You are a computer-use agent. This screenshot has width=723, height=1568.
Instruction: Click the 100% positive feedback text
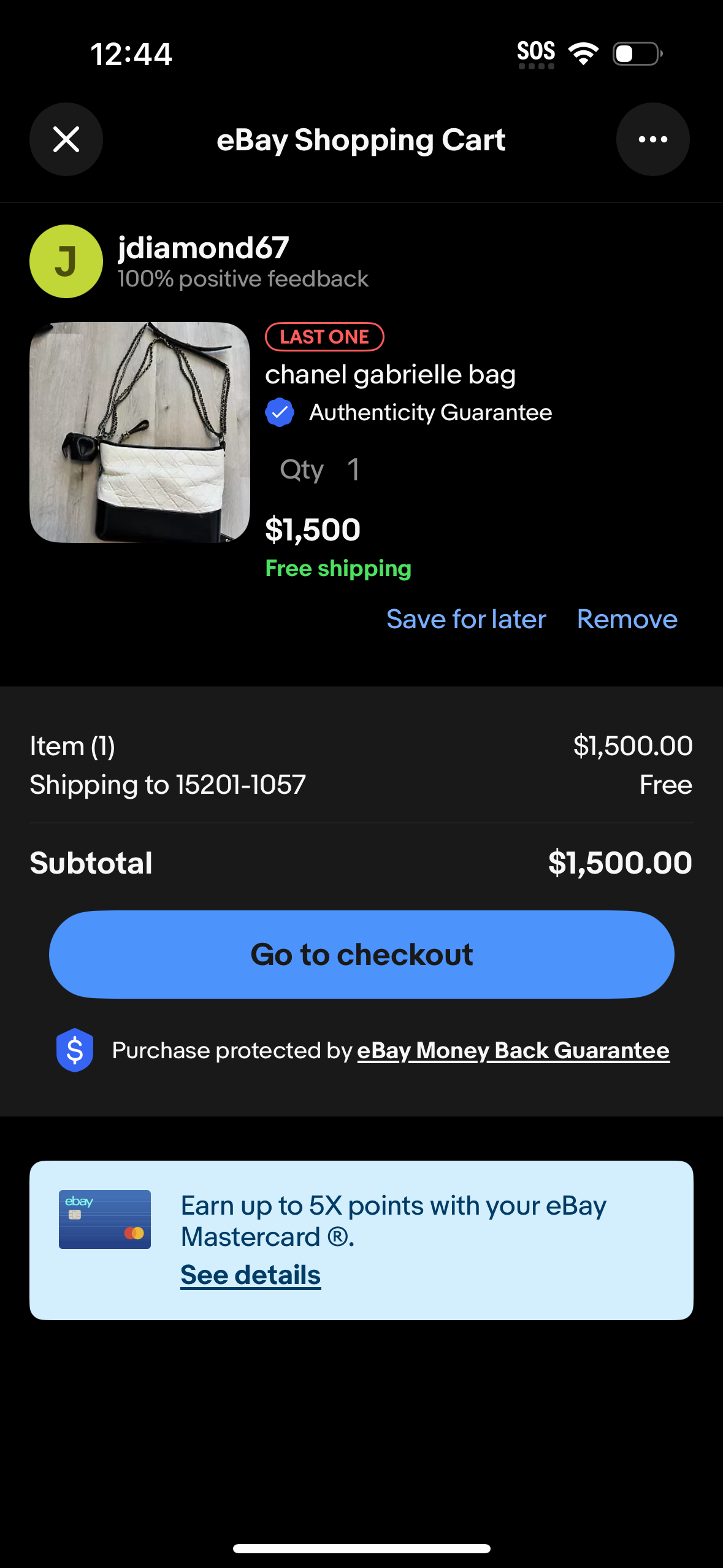pos(243,279)
